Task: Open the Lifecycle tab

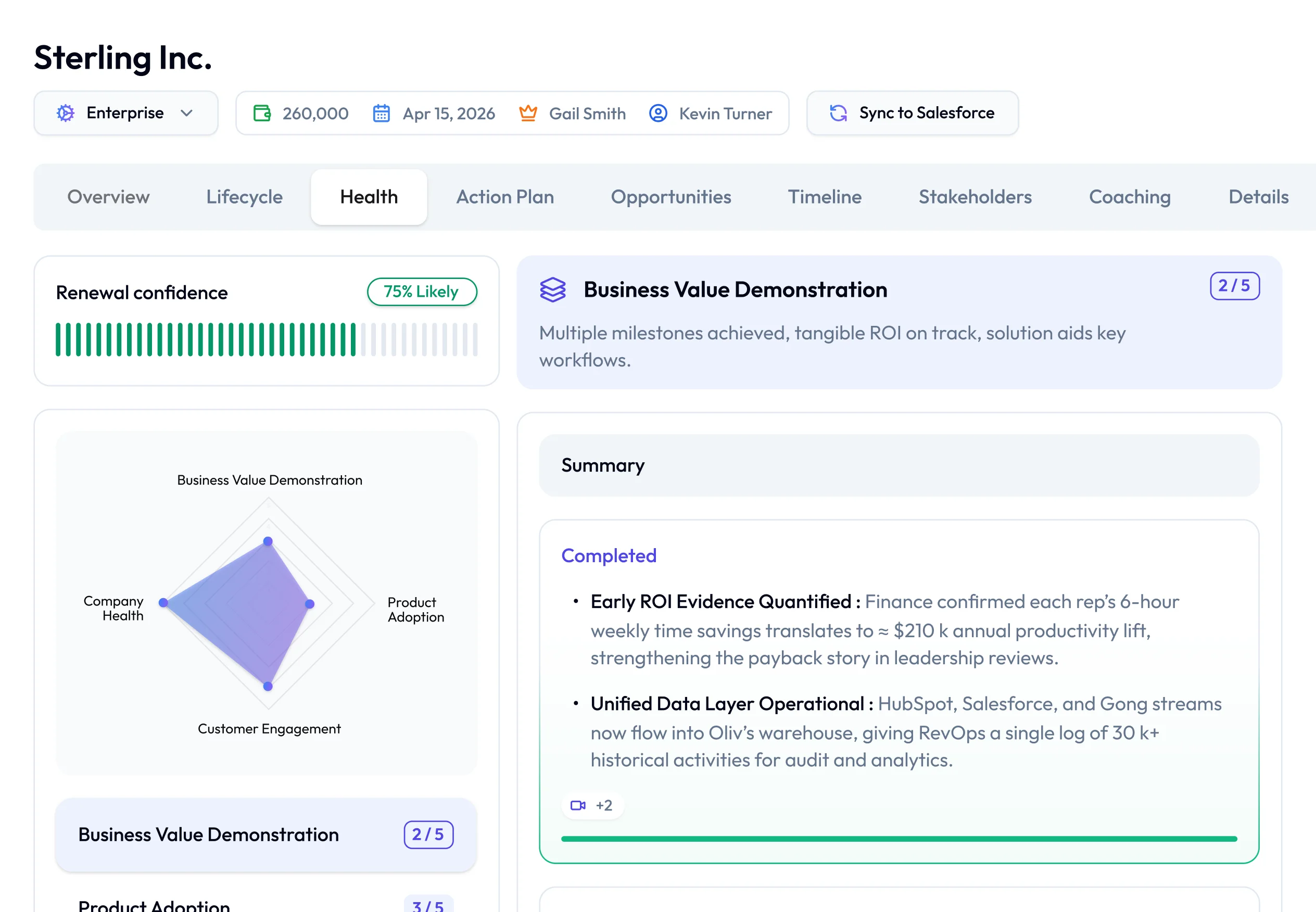Action: (x=245, y=197)
